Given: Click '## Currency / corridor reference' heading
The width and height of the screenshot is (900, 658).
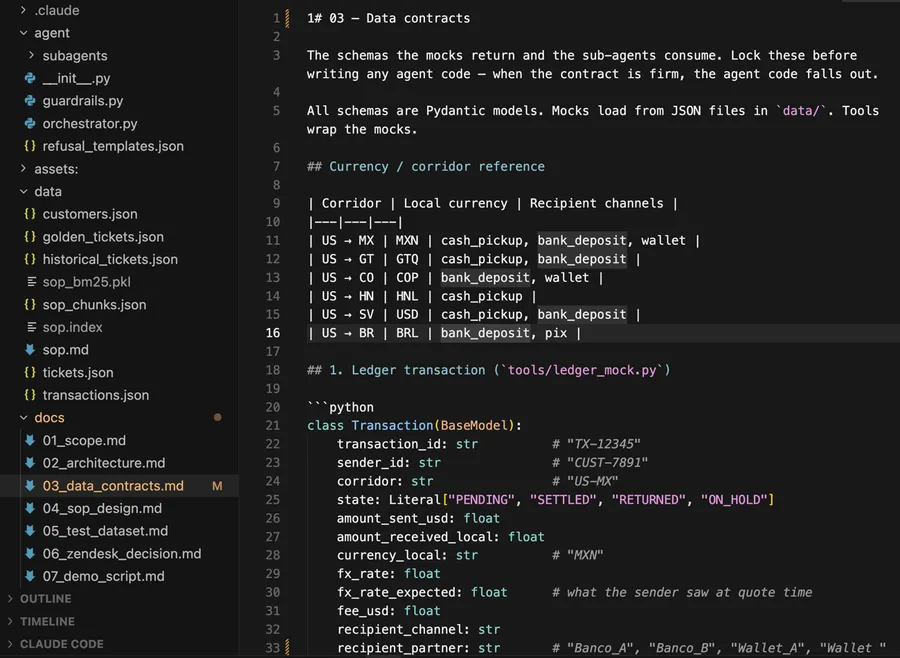Looking at the screenshot, I should coord(426,167).
